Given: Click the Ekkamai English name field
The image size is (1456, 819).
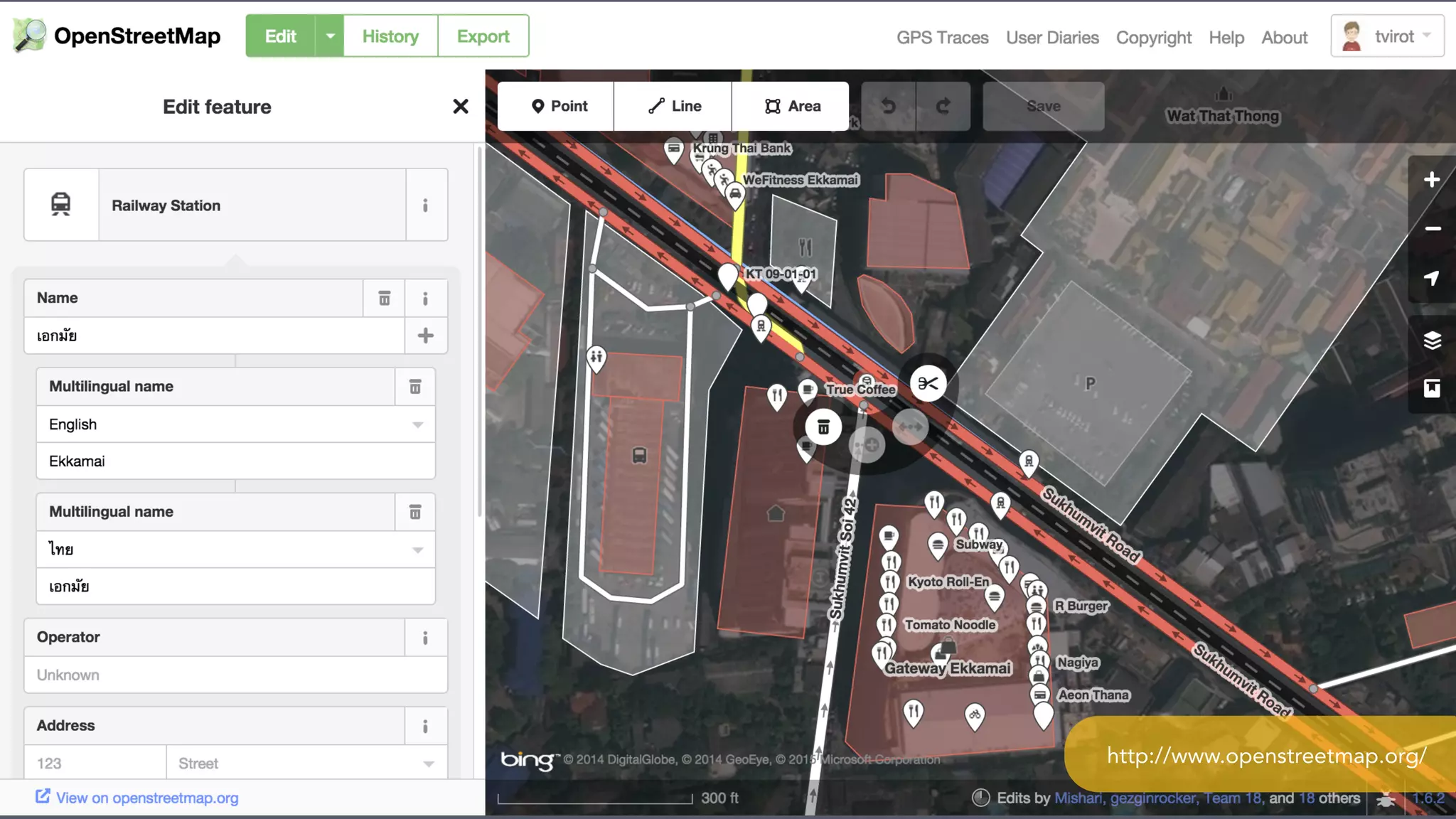Looking at the screenshot, I should click(x=235, y=461).
